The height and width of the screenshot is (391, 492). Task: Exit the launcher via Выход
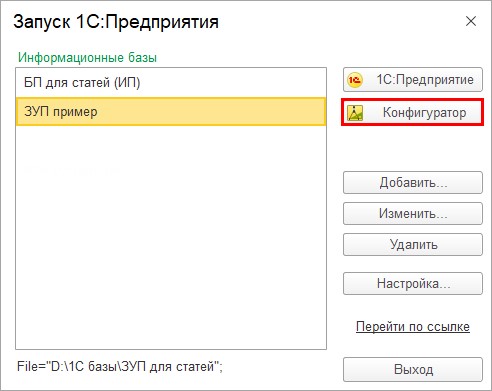(x=413, y=369)
